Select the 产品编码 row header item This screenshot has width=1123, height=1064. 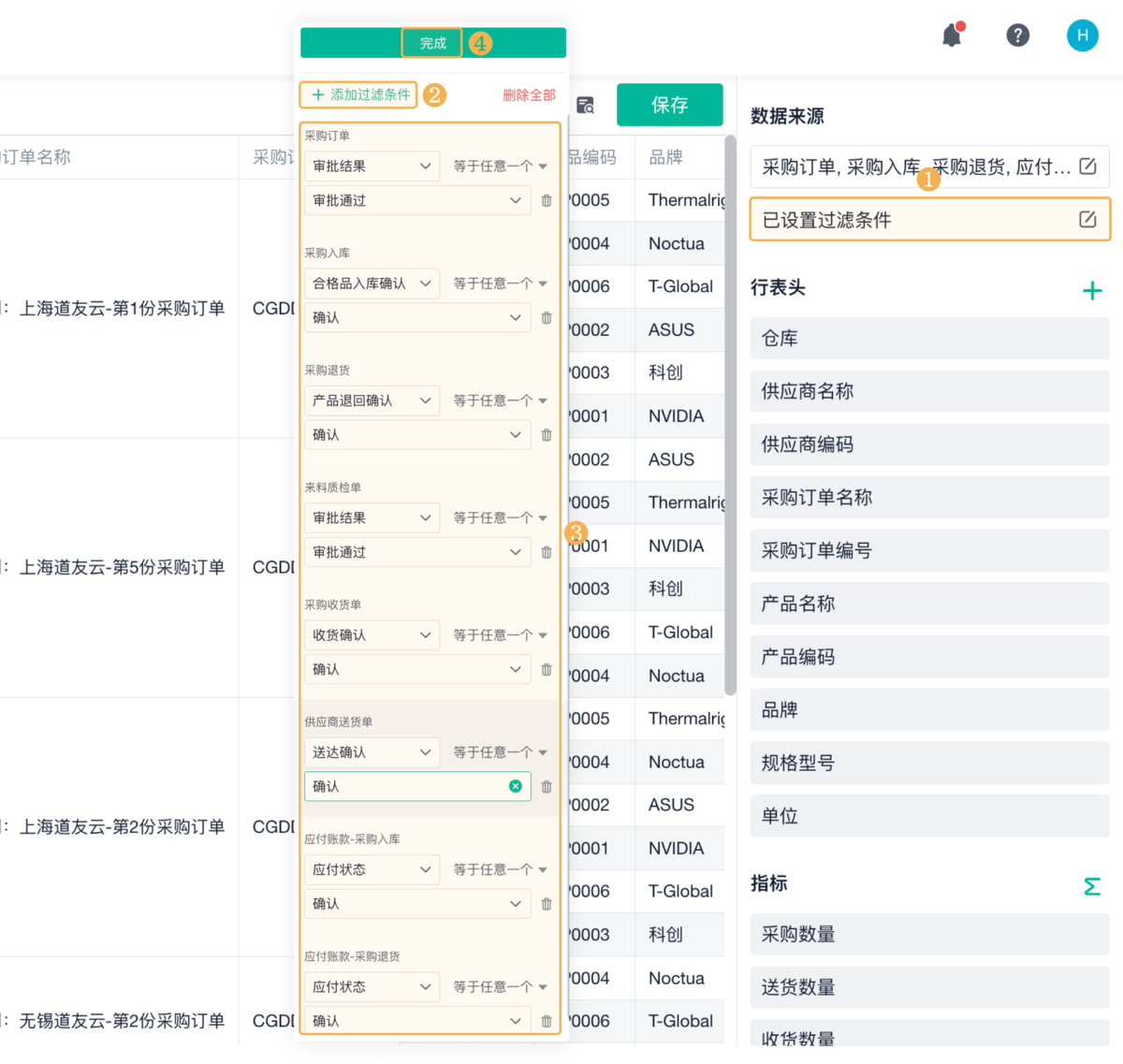pos(929,657)
